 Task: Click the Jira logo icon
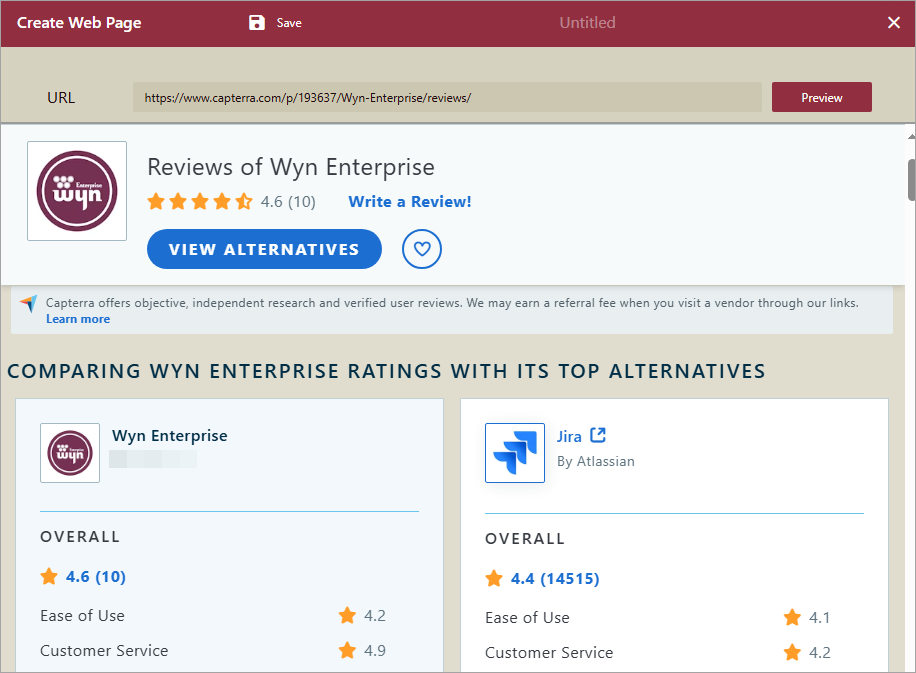515,453
